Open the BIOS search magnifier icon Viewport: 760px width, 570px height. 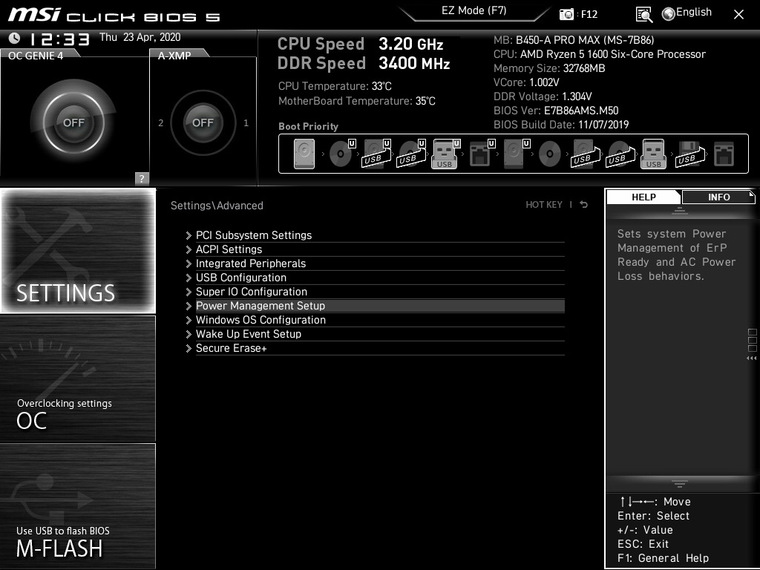644,15
